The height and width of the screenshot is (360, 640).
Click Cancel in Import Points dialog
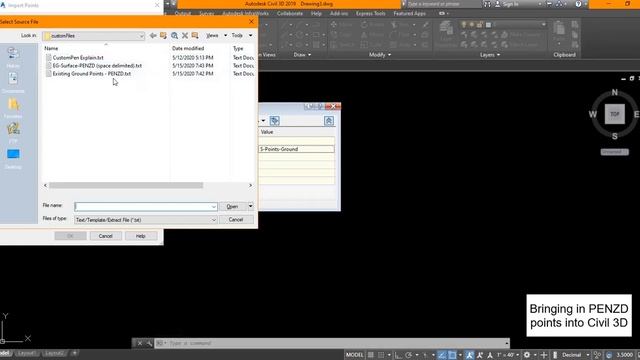point(105,236)
